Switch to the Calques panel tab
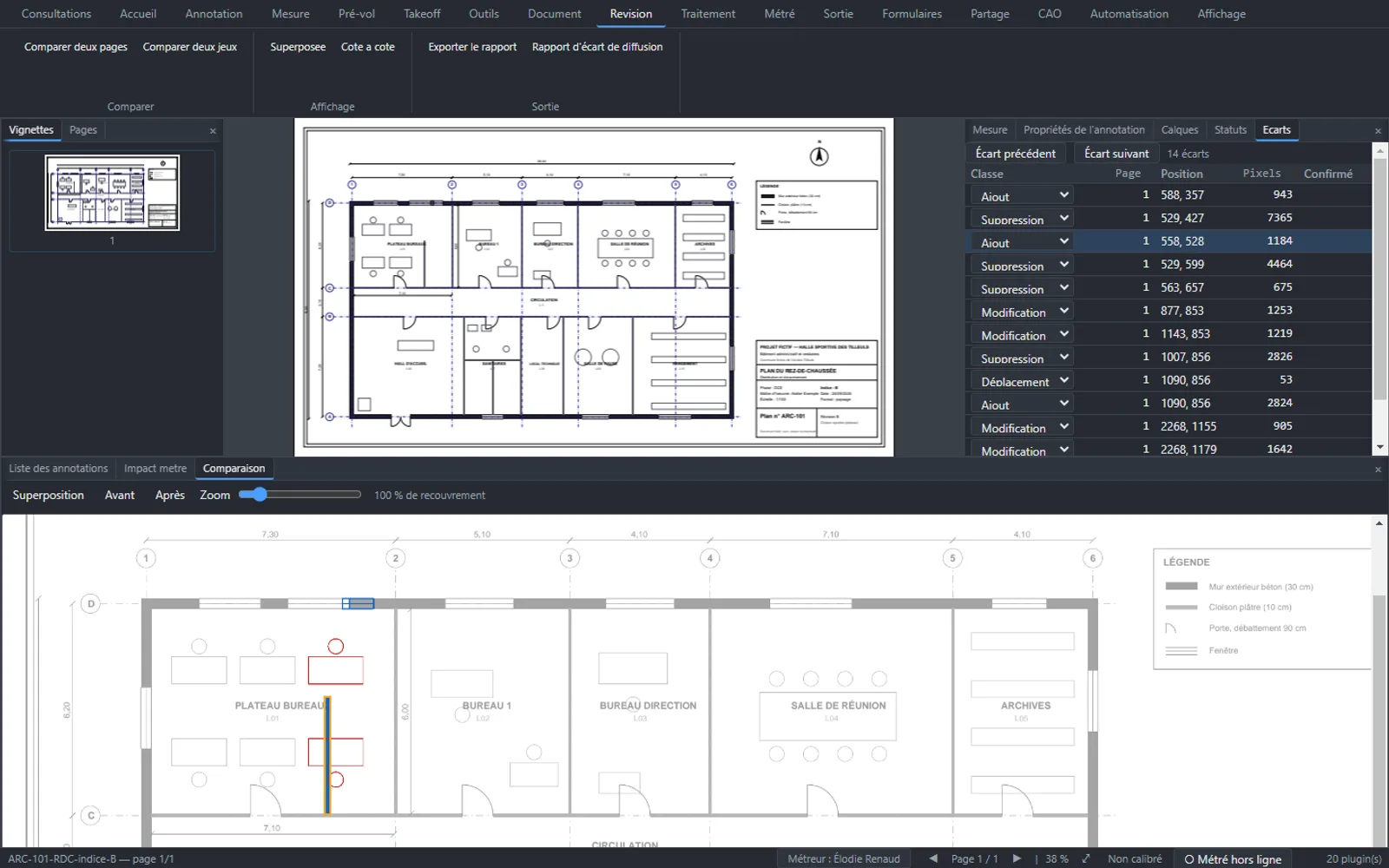 coord(1180,129)
